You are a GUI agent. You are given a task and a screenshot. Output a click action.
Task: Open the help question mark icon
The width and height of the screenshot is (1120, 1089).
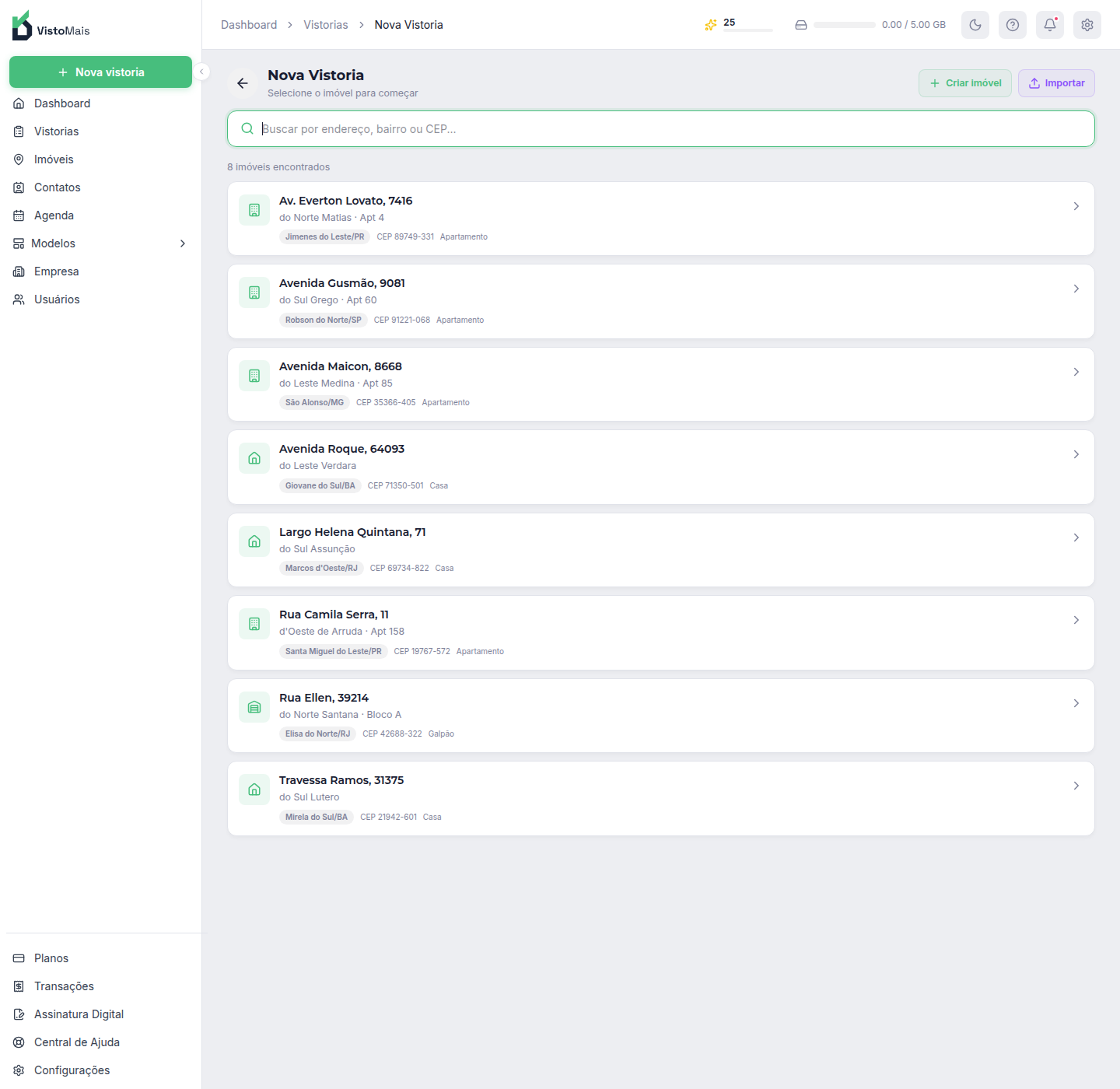pos(1013,25)
